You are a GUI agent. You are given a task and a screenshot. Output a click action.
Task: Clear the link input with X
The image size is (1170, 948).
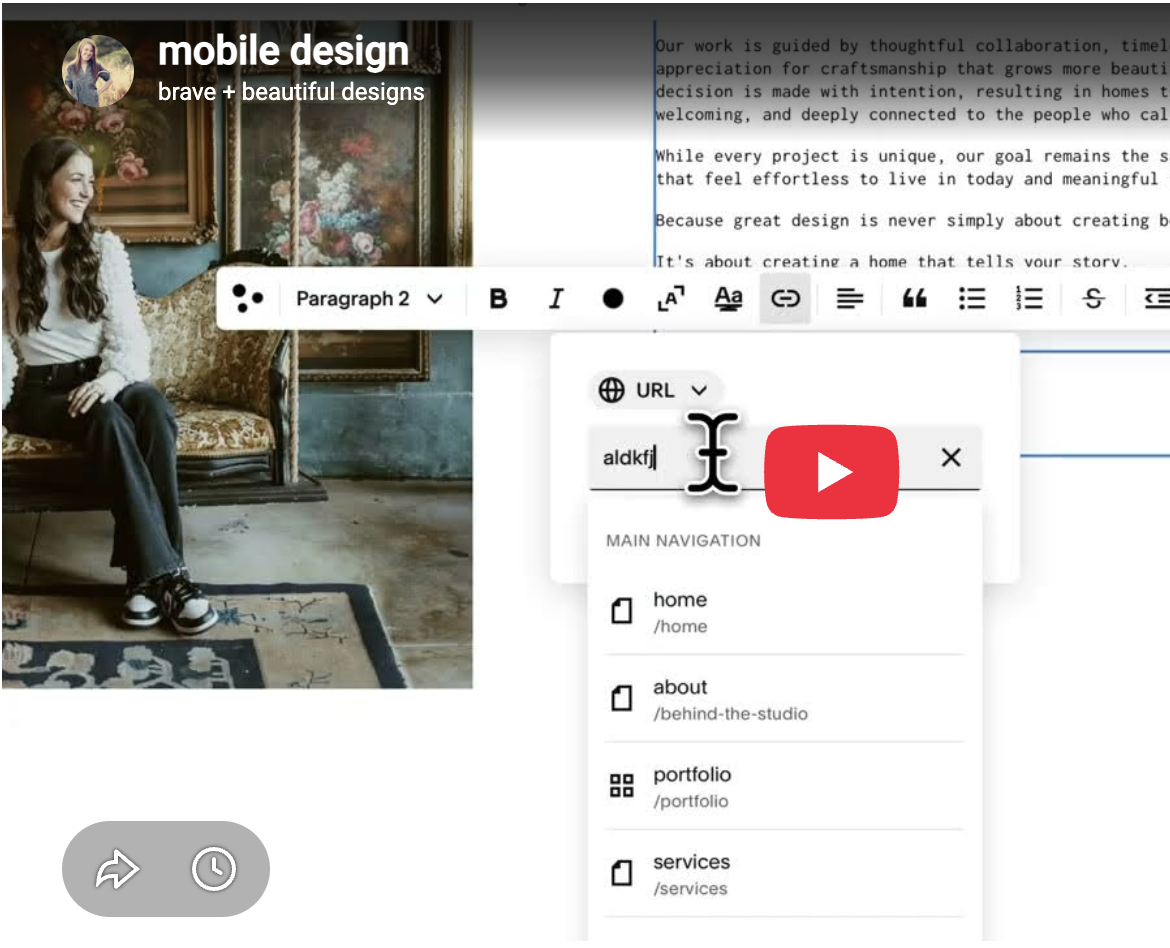951,458
